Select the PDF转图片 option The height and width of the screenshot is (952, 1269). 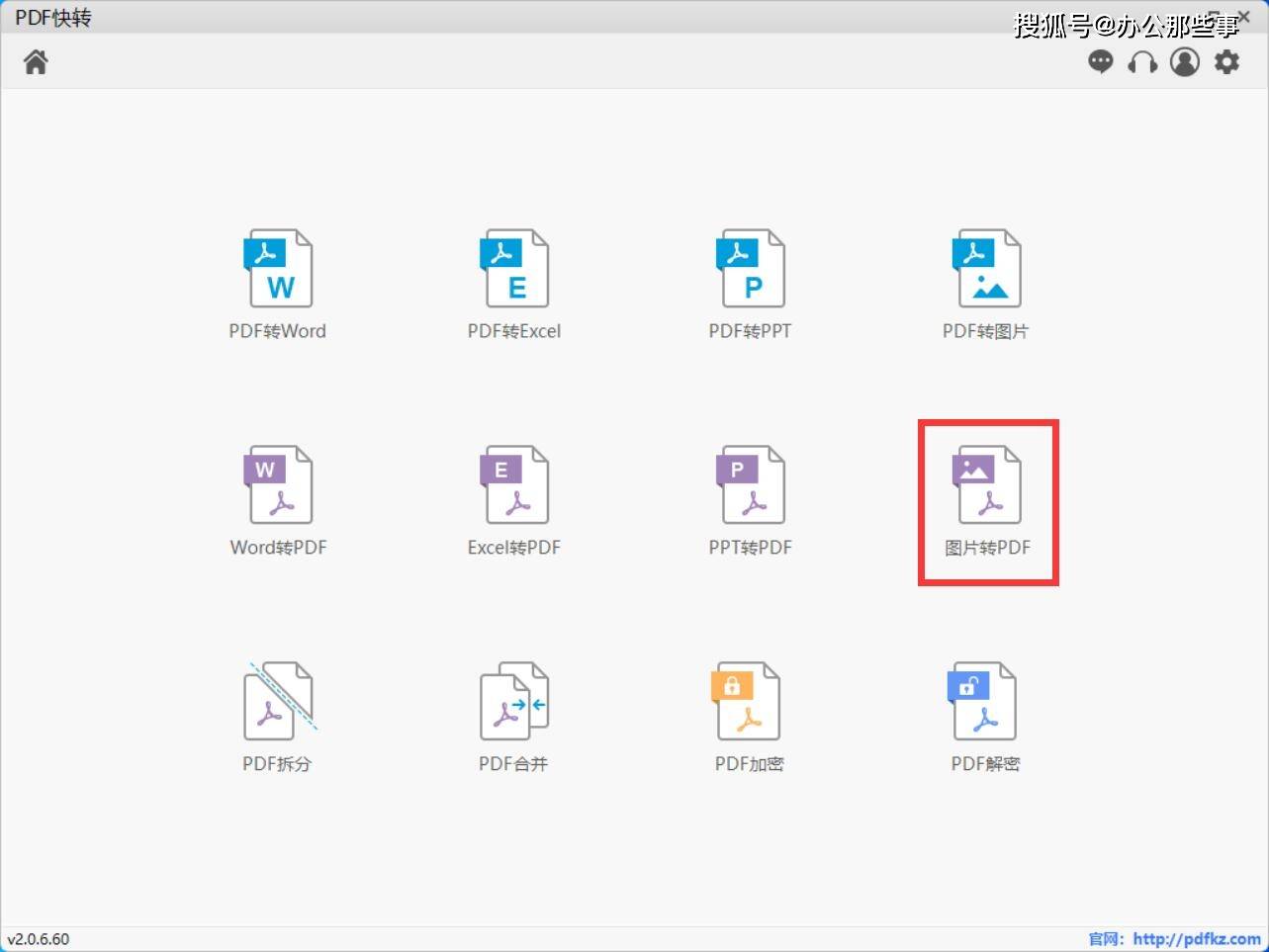[x=986, y=286]
